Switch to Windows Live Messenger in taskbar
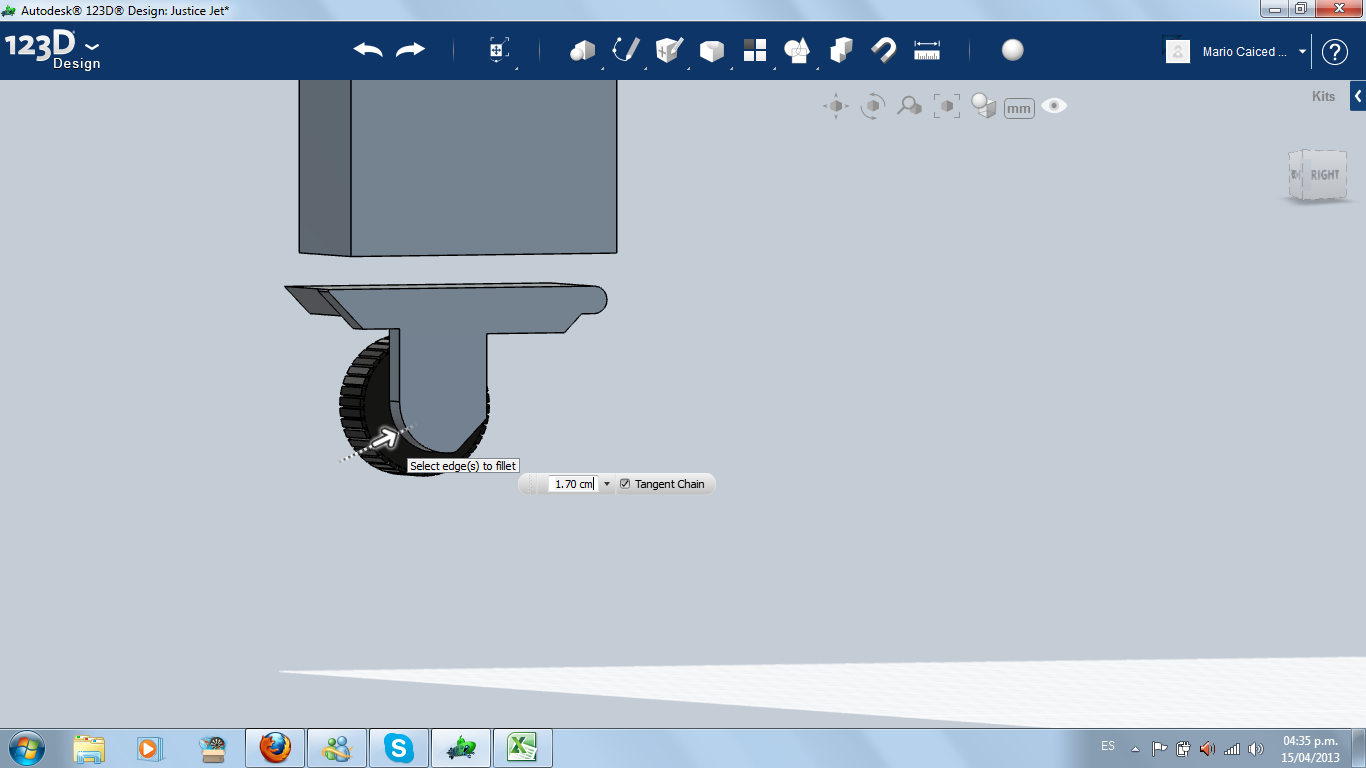 (337, 748)
